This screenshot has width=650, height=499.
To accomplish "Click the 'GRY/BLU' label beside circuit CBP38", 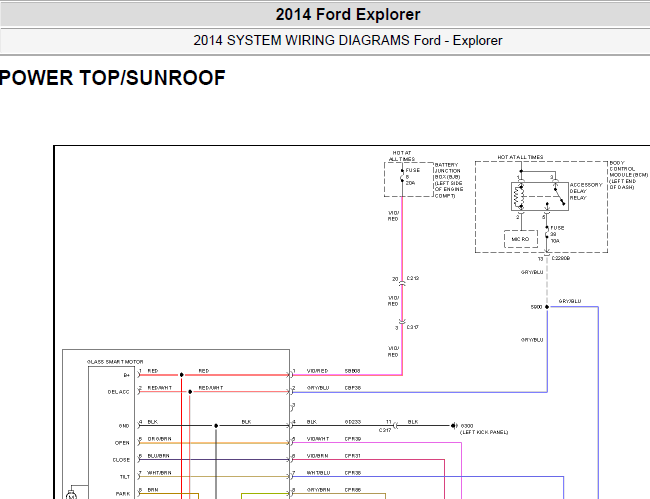I will click(x=318, y=388).
